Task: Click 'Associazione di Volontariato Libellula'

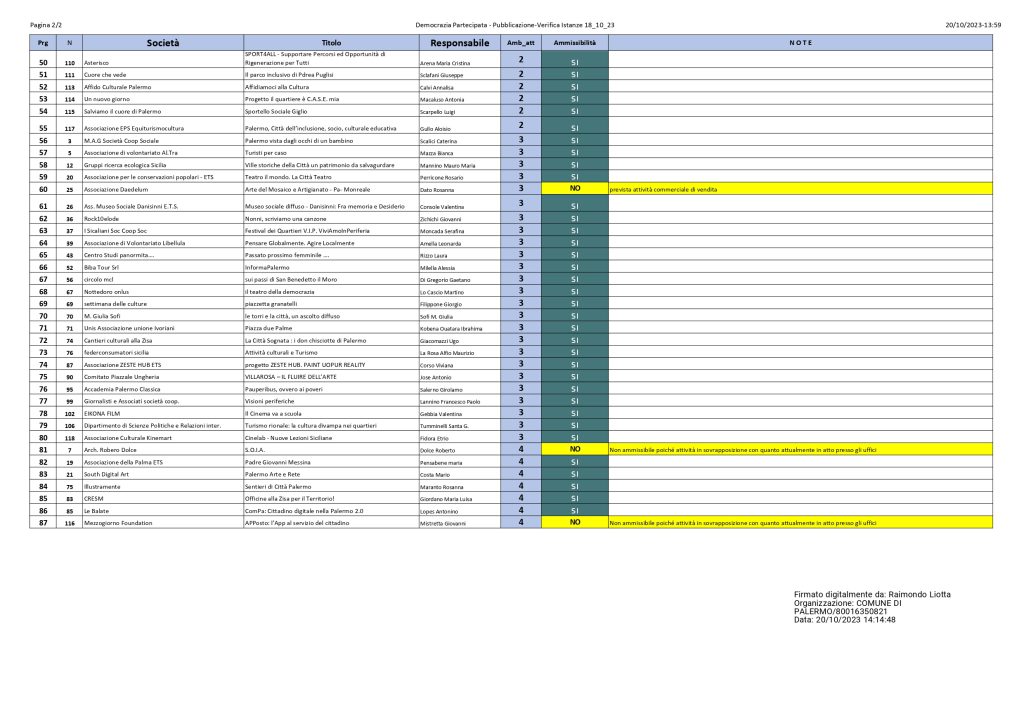Action: click(163, 243)
